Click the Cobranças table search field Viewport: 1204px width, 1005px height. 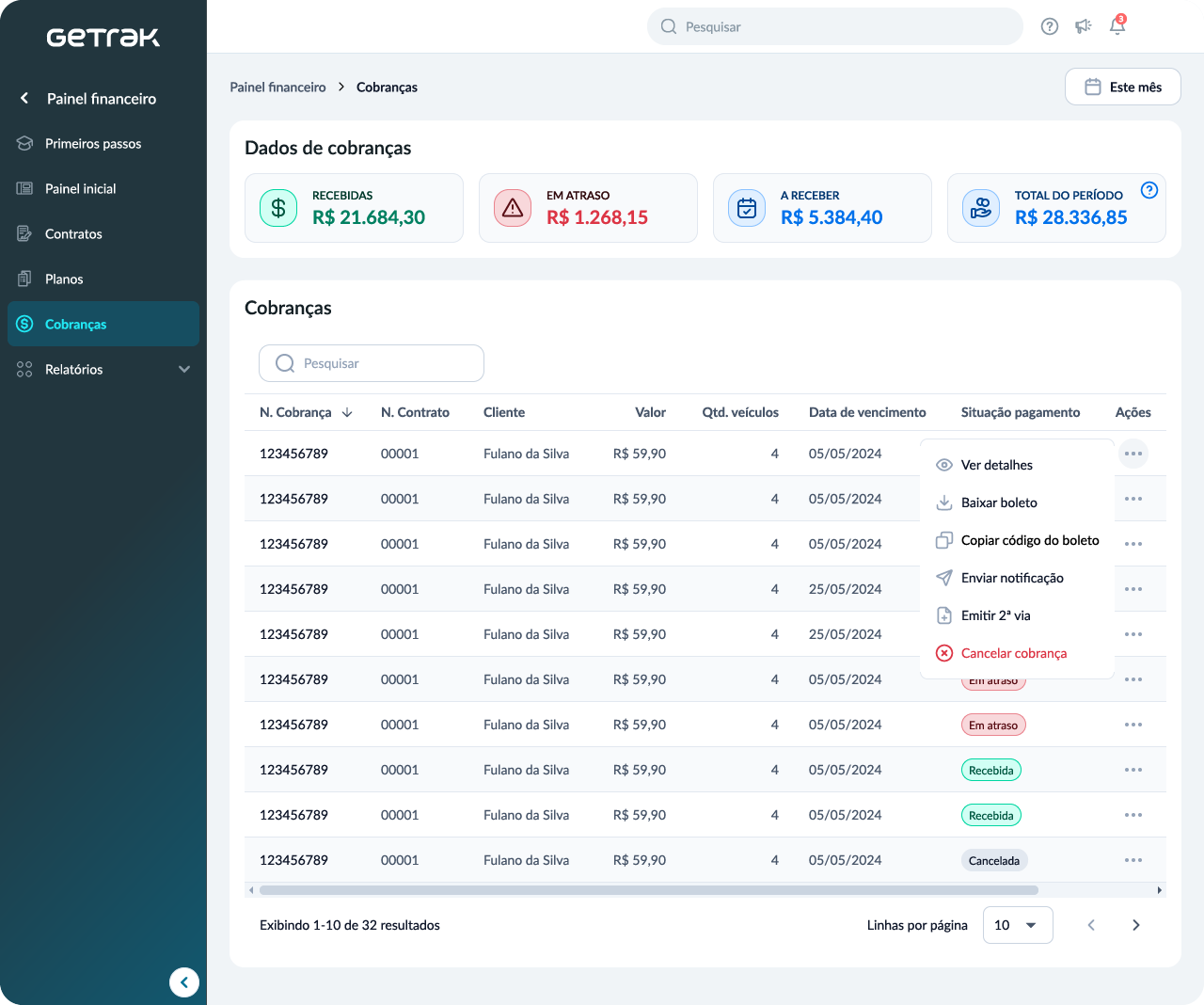point(372,363)
